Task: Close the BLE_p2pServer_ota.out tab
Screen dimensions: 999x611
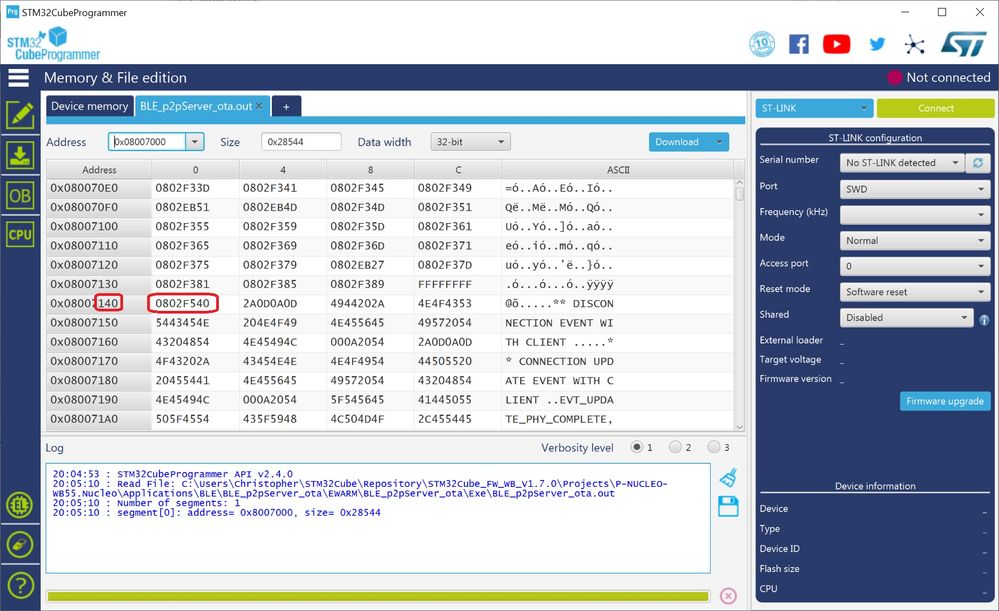Action: (259, 106)
